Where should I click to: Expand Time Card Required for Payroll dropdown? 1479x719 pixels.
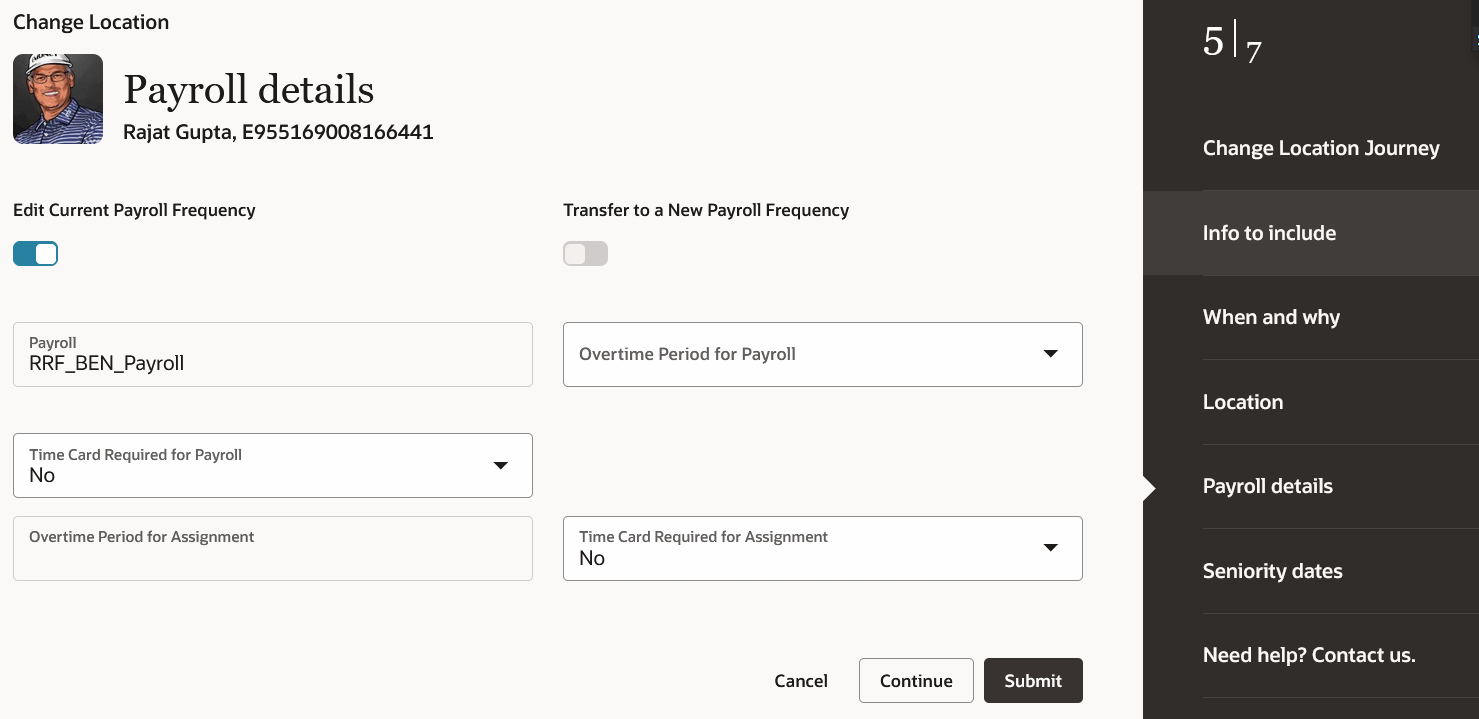pyautogui.click(x=272, y=465)
